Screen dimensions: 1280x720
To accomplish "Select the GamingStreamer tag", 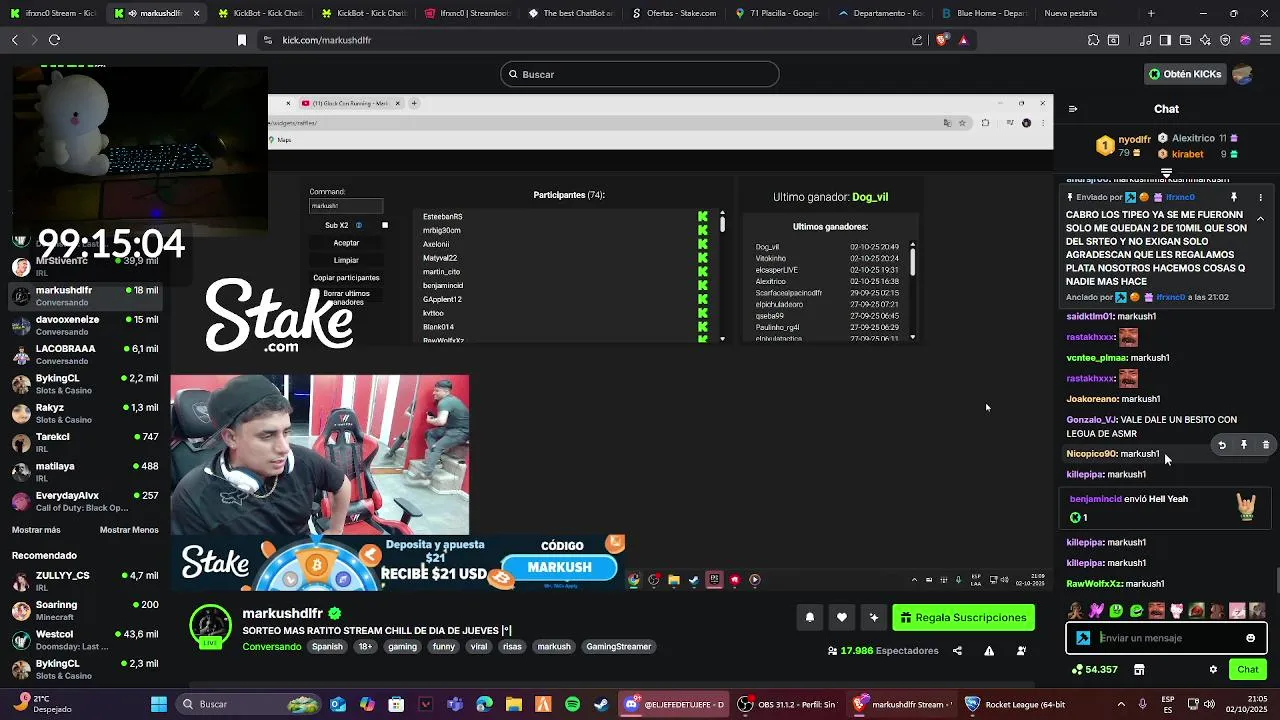I will pos(618,647).
